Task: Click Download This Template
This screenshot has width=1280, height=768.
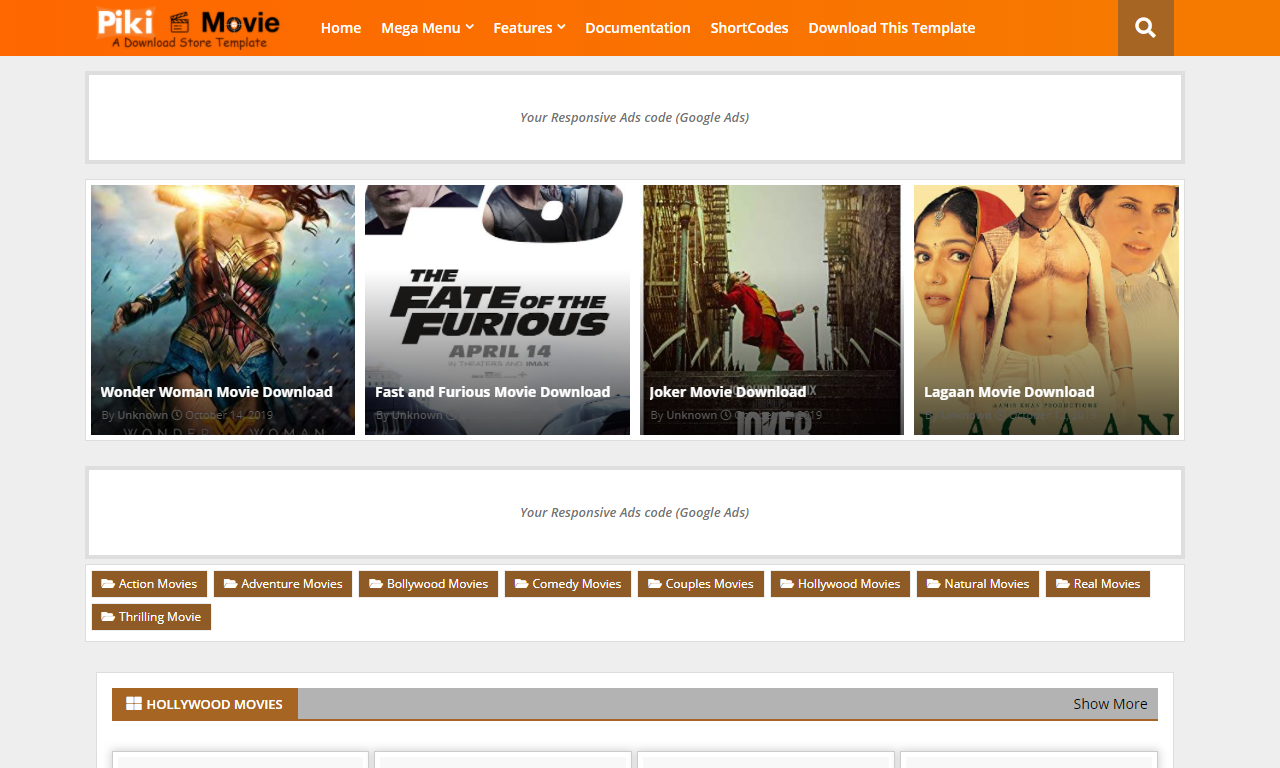Action: pyautogui.click(x=892, y=28)
